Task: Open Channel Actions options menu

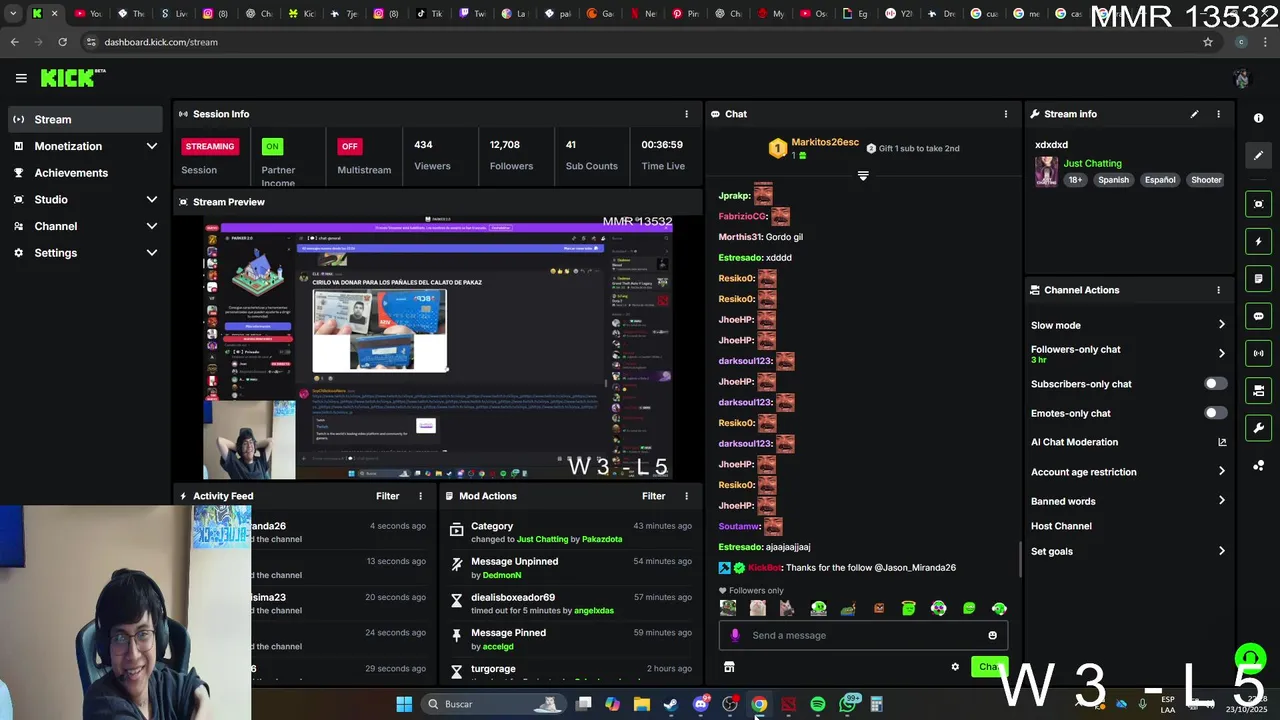Action: (x=1218, y=290)
